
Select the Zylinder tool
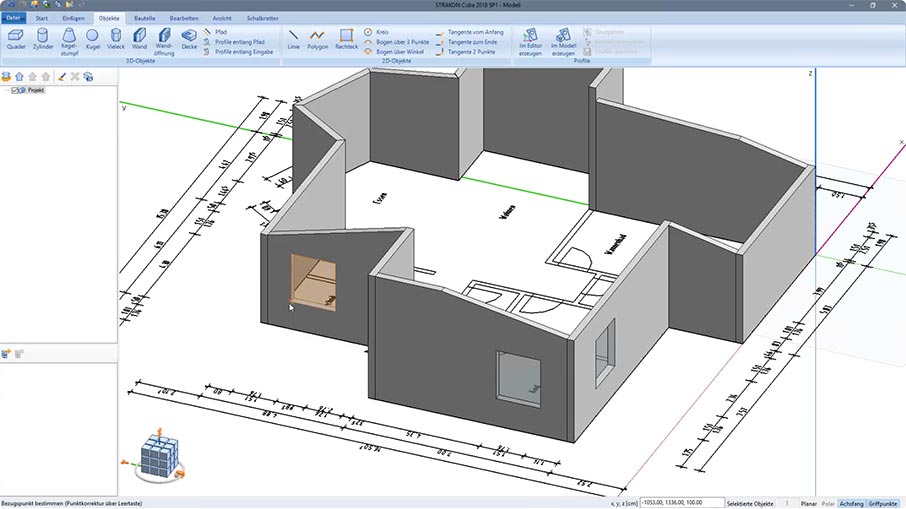(42, 39)
